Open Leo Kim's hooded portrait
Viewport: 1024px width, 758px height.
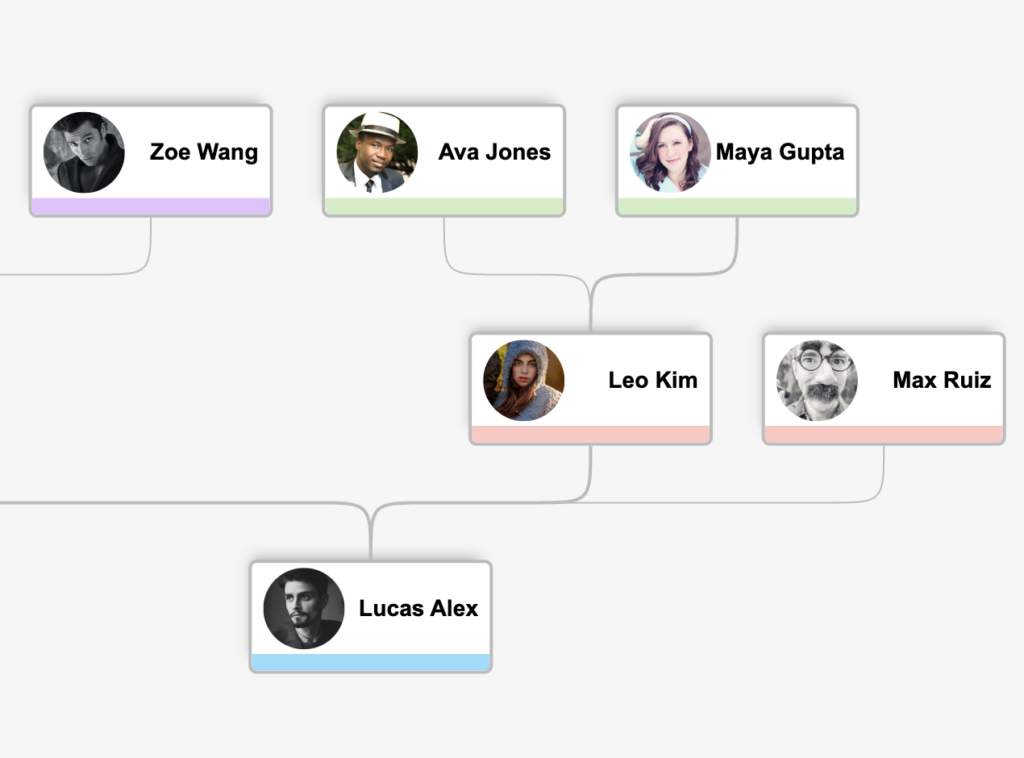(x=524, y=380)
